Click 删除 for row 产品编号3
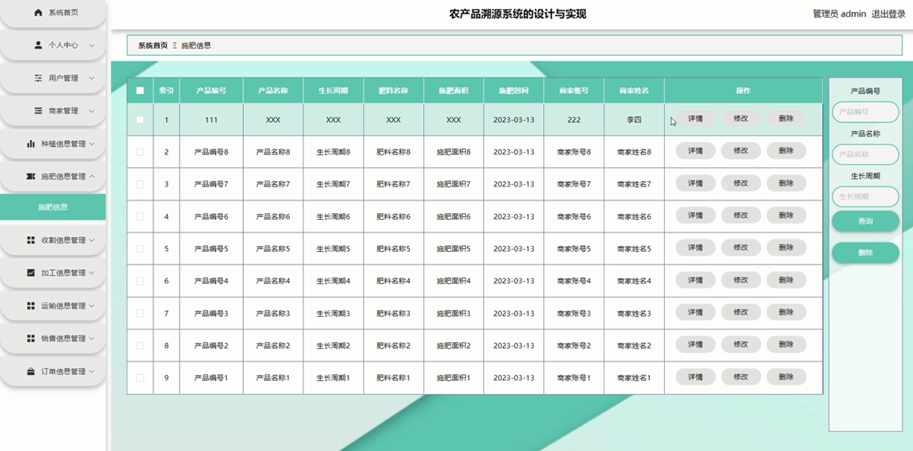Screen dimensions: 913x451 point(786,312)
